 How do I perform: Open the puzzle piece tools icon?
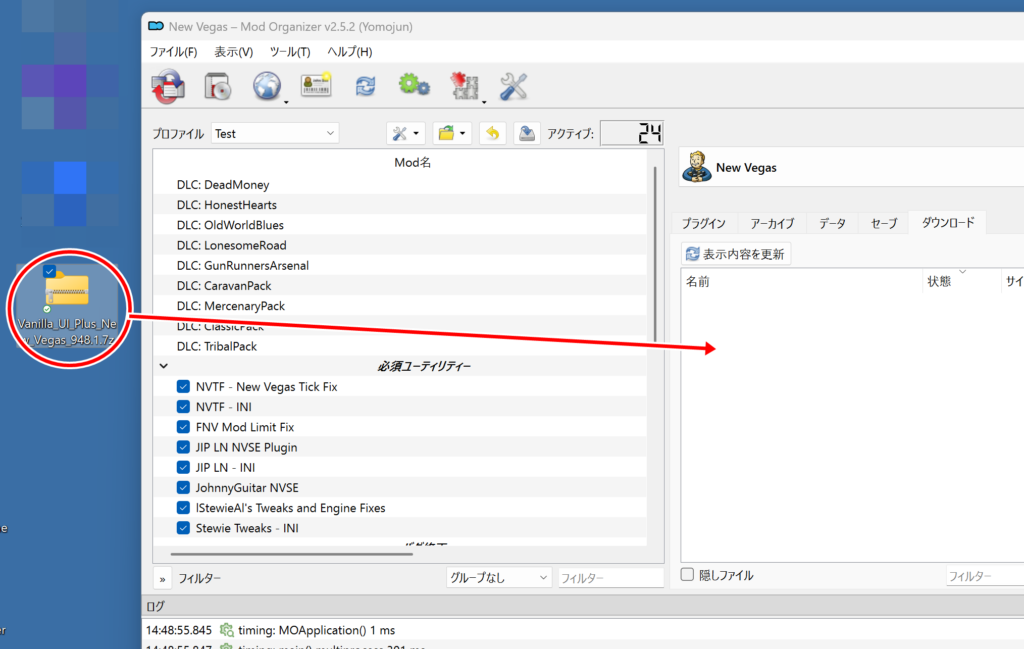point(463,87)
